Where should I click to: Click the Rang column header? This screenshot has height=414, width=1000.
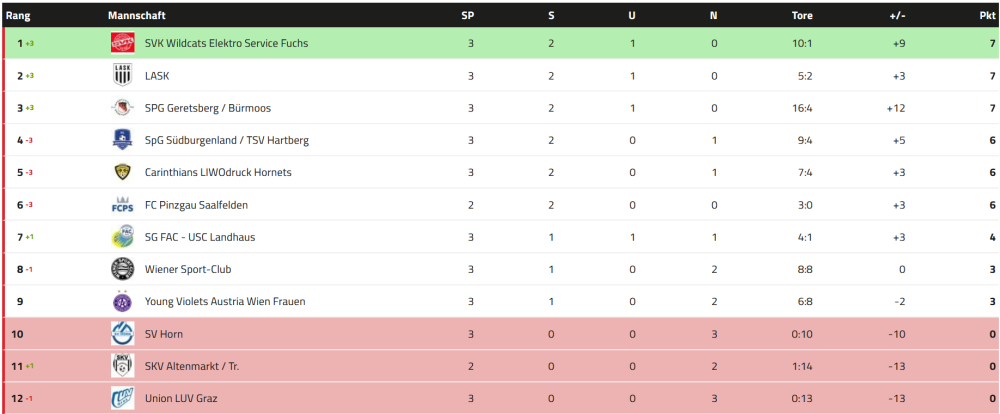click(x=17, y=16)
